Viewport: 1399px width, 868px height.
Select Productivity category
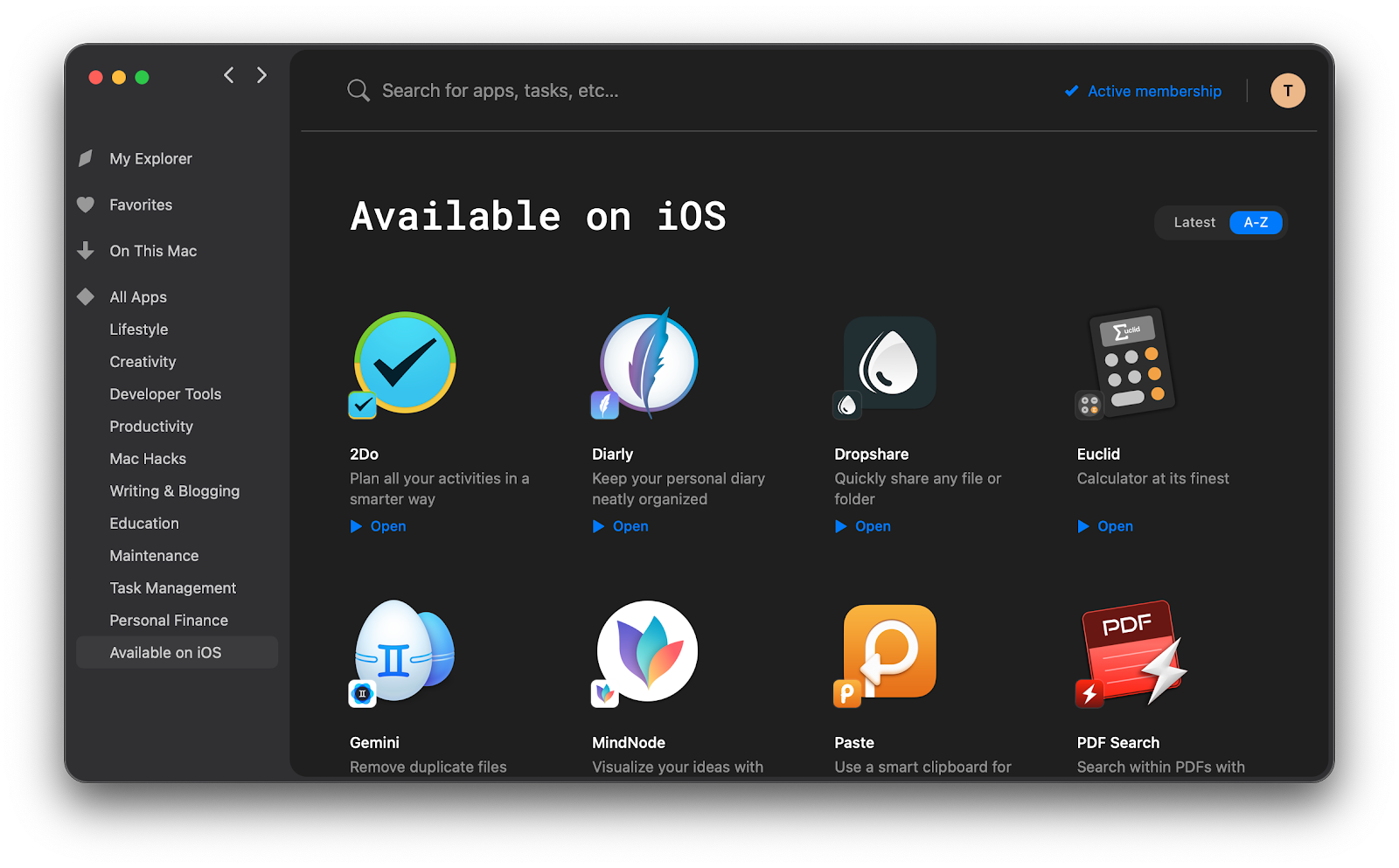[x=151, y=427]
